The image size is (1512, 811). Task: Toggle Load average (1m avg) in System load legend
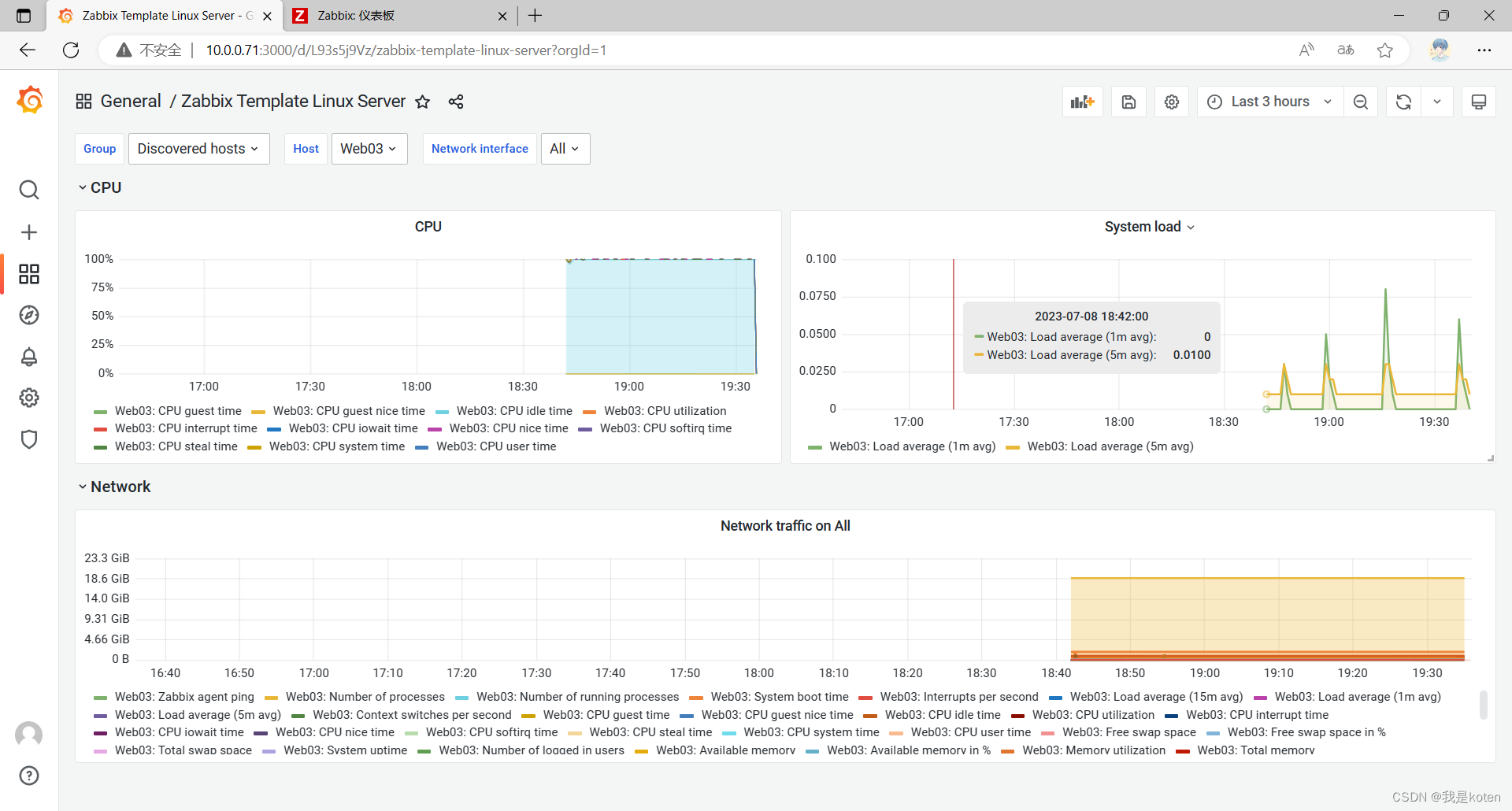(x=912, y=446)
